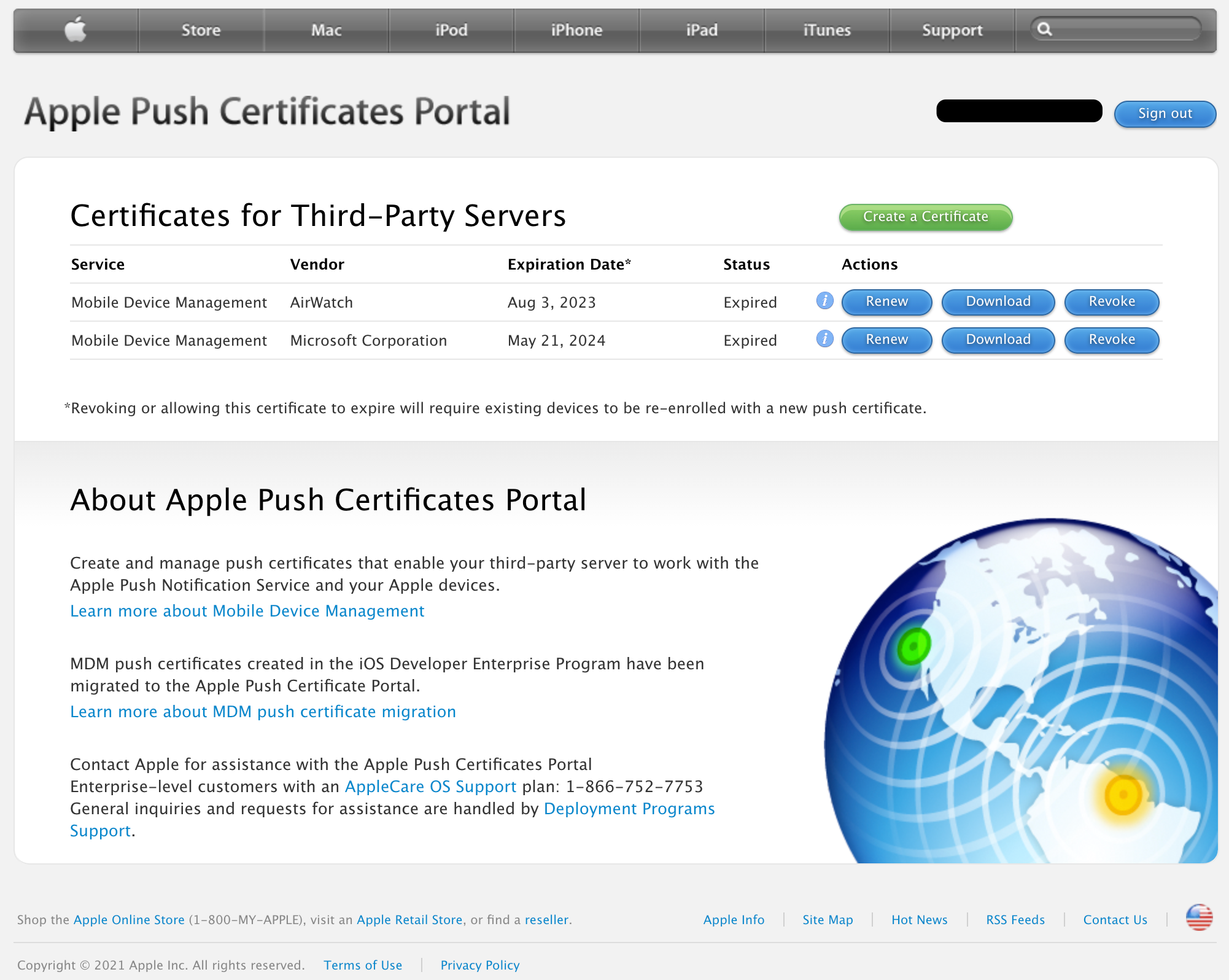Download the Microsoft Corporation certificate
This screenshot has height=980, width=1229.
[998, 340]
